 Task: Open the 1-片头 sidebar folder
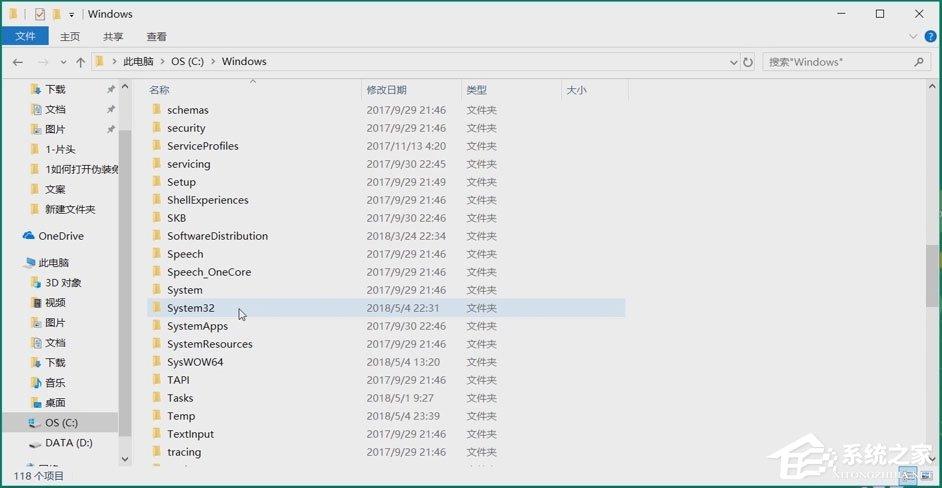click(60, 150)
